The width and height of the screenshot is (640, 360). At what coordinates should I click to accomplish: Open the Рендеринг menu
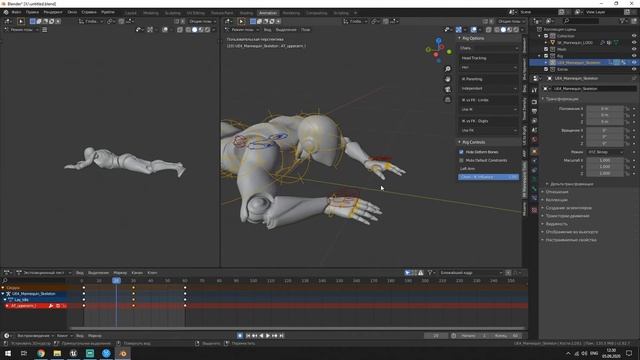click(x=53, y=12)
